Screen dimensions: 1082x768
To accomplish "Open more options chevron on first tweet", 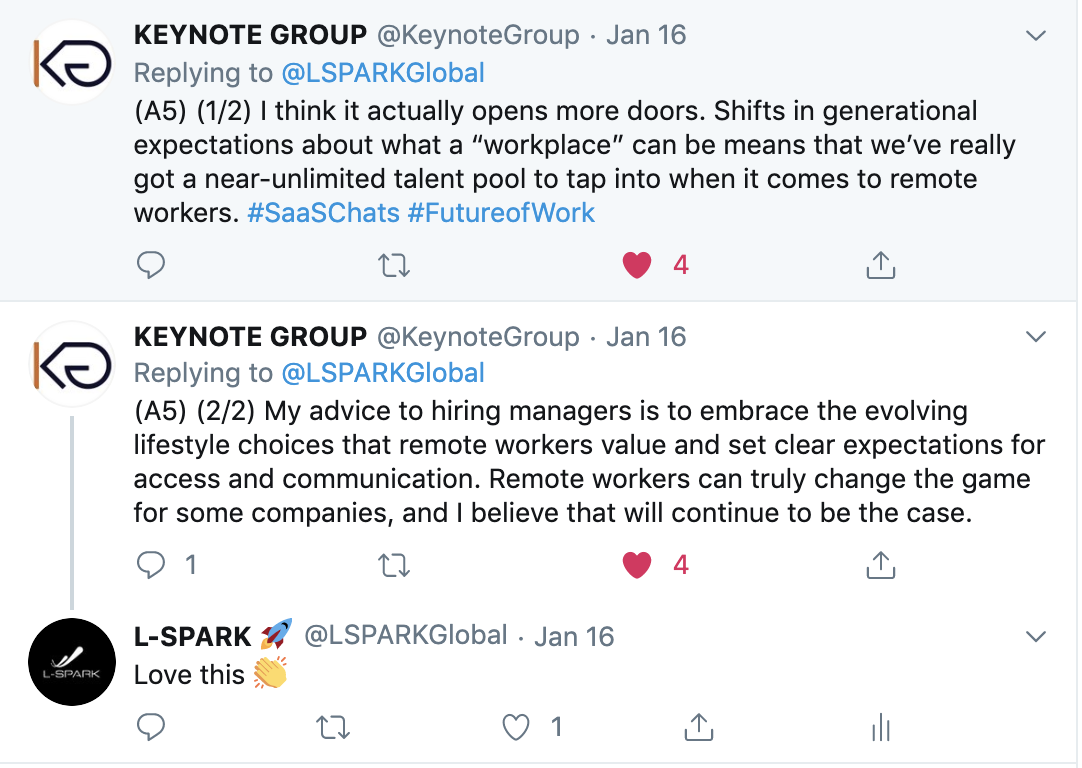I will click(1036, 35).
